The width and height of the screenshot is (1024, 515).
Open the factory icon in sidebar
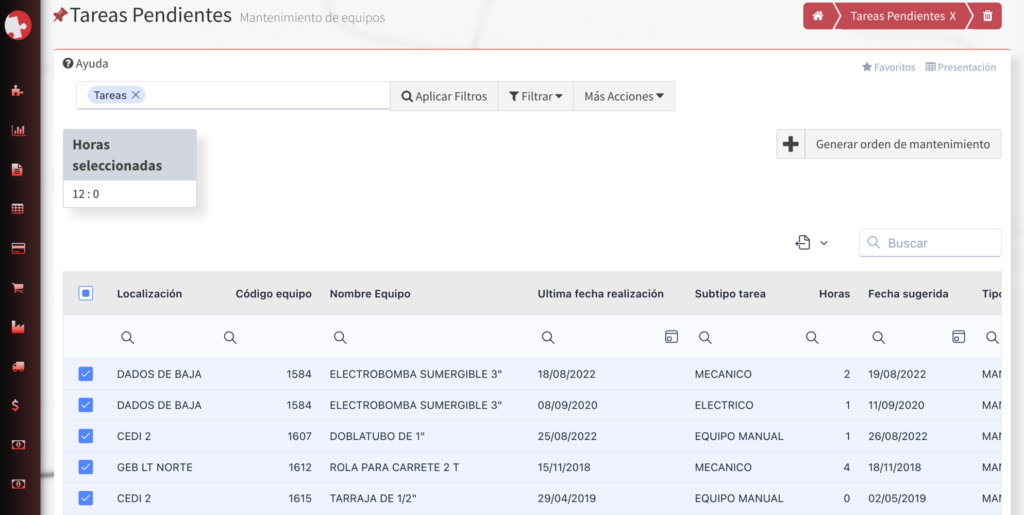17,327
